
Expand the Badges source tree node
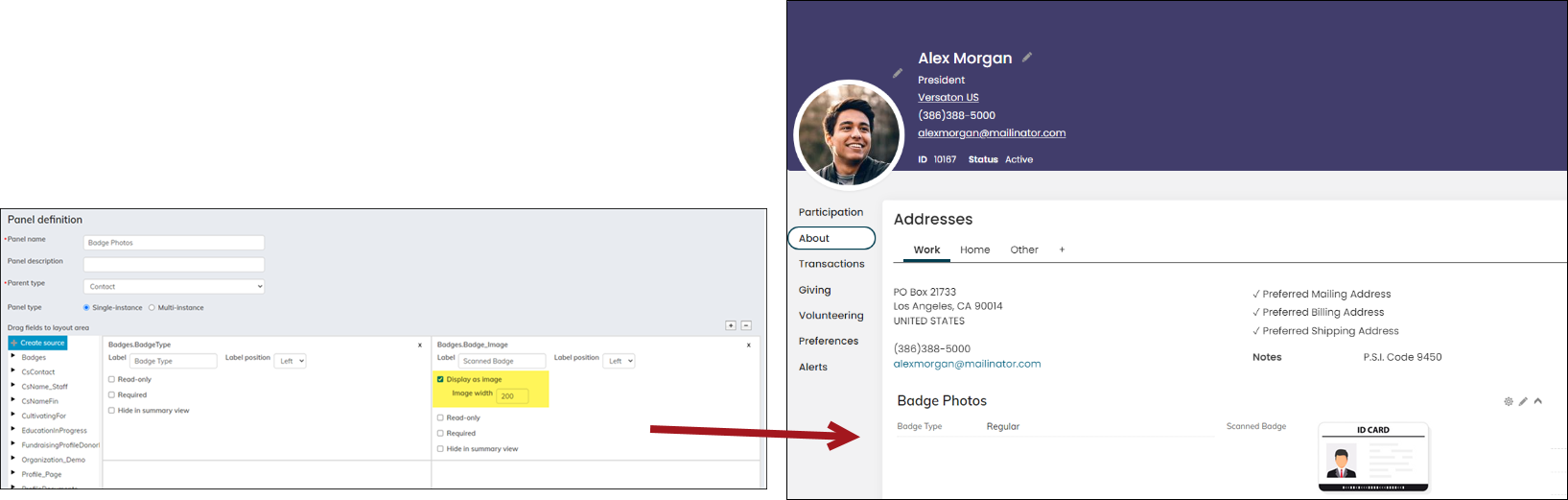pos(12,356)
